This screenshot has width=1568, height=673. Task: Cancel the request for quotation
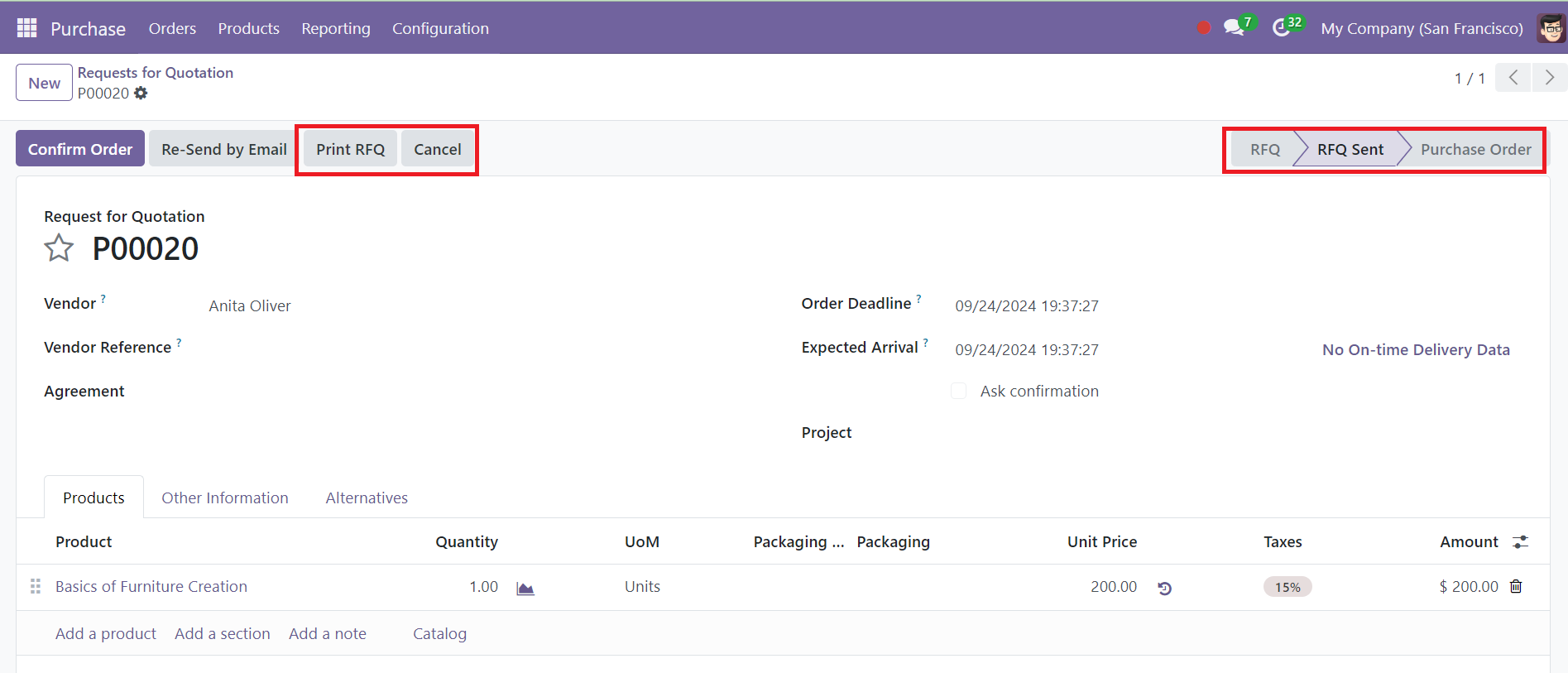(438, 149)
